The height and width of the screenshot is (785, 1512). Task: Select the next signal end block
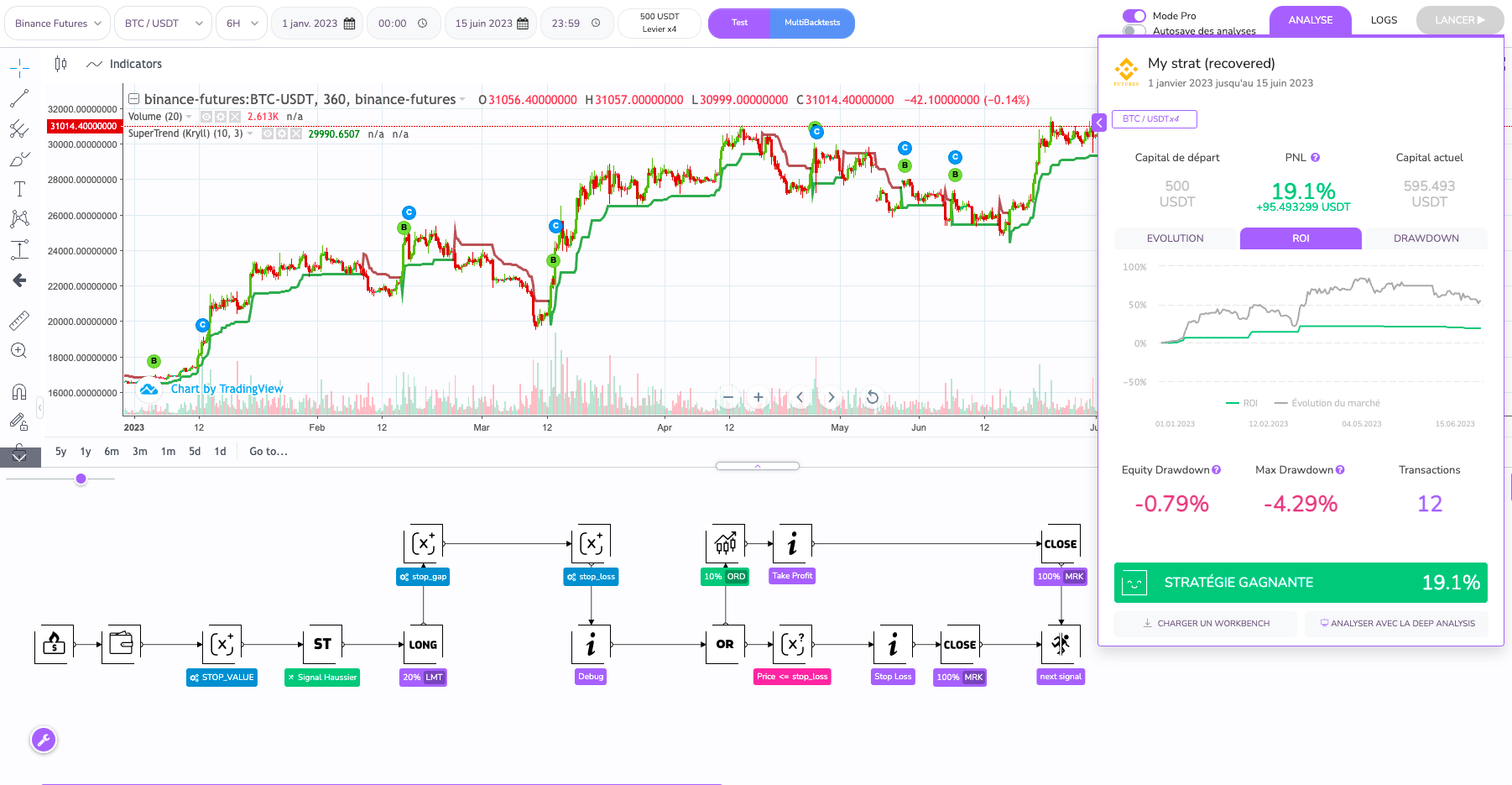1061,644
